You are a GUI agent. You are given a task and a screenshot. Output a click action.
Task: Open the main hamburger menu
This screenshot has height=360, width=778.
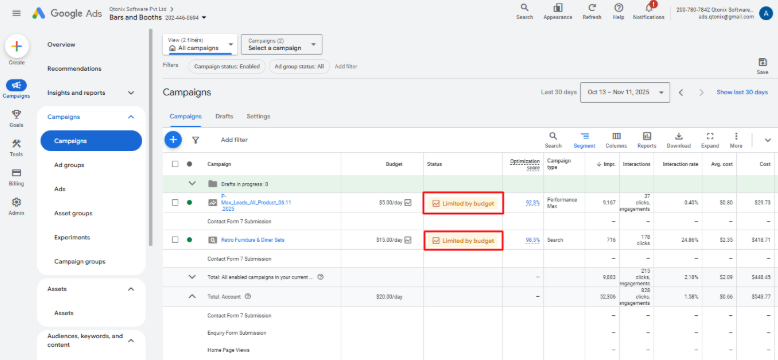[16, 13]
